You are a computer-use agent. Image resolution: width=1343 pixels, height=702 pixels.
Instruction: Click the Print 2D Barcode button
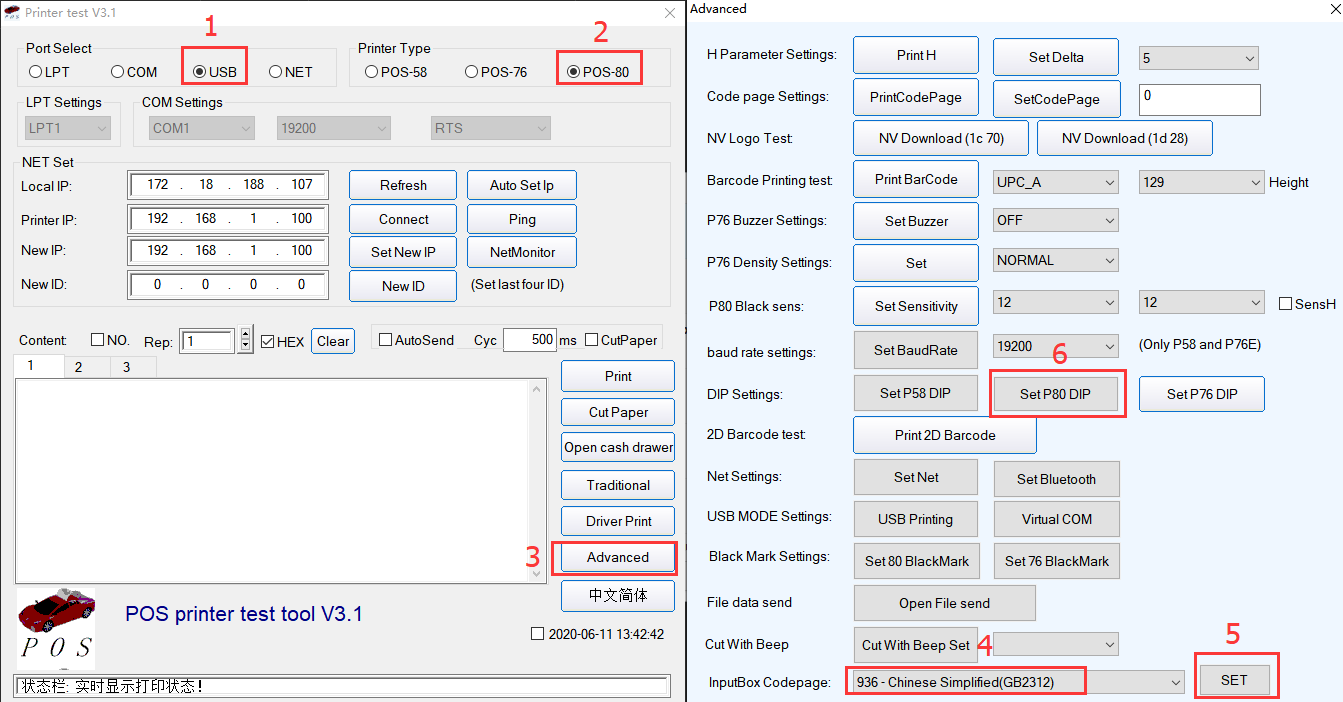pos(945,435)
